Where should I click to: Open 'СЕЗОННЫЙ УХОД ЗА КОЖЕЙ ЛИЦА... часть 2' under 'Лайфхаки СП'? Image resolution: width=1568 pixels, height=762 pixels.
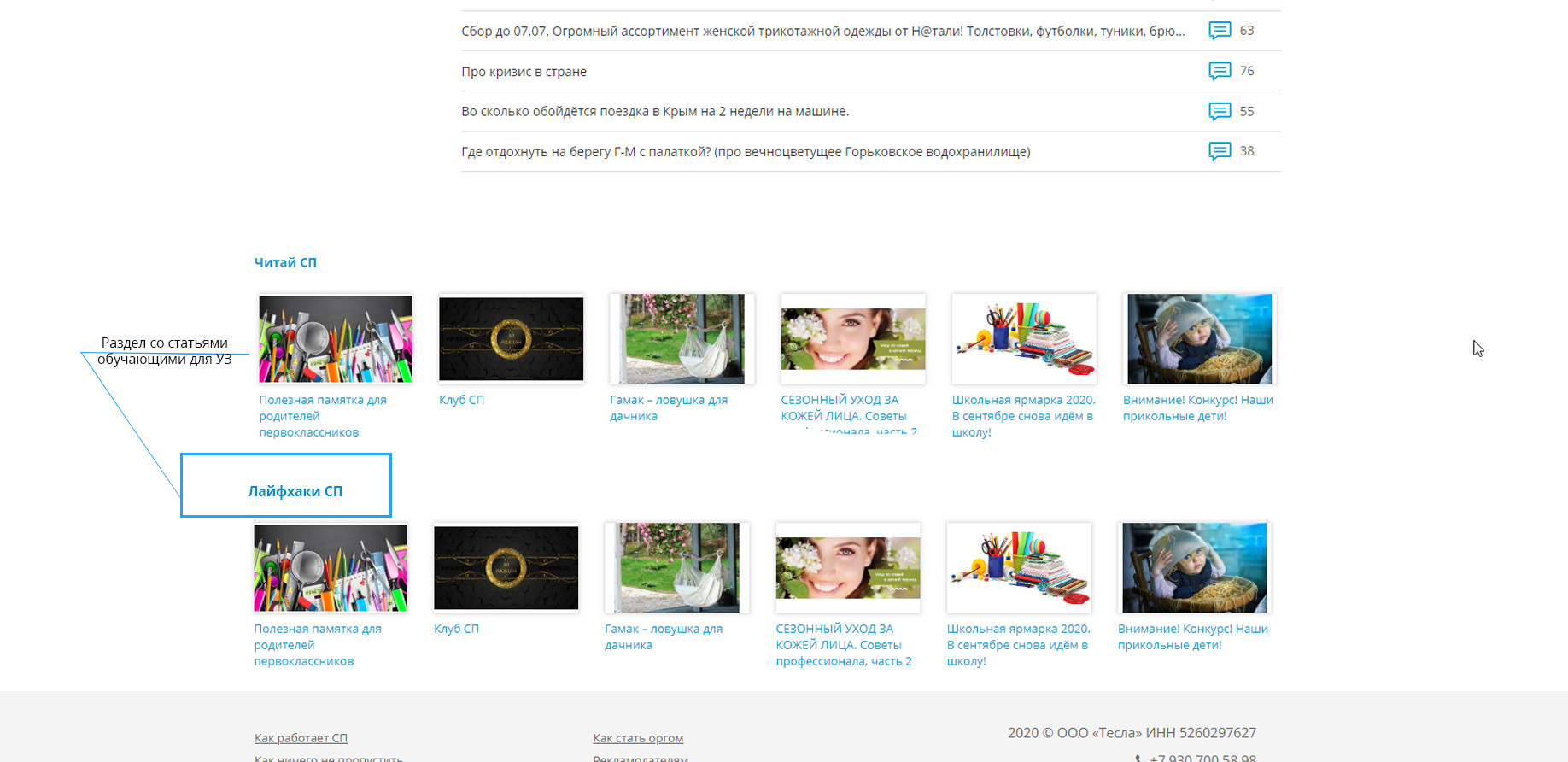click(x=844, y=645)
